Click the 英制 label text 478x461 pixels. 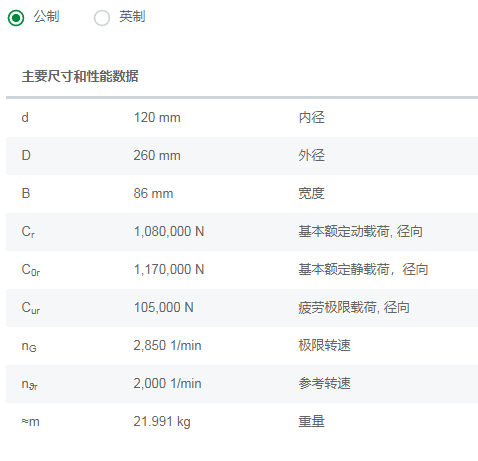point(132,16)
